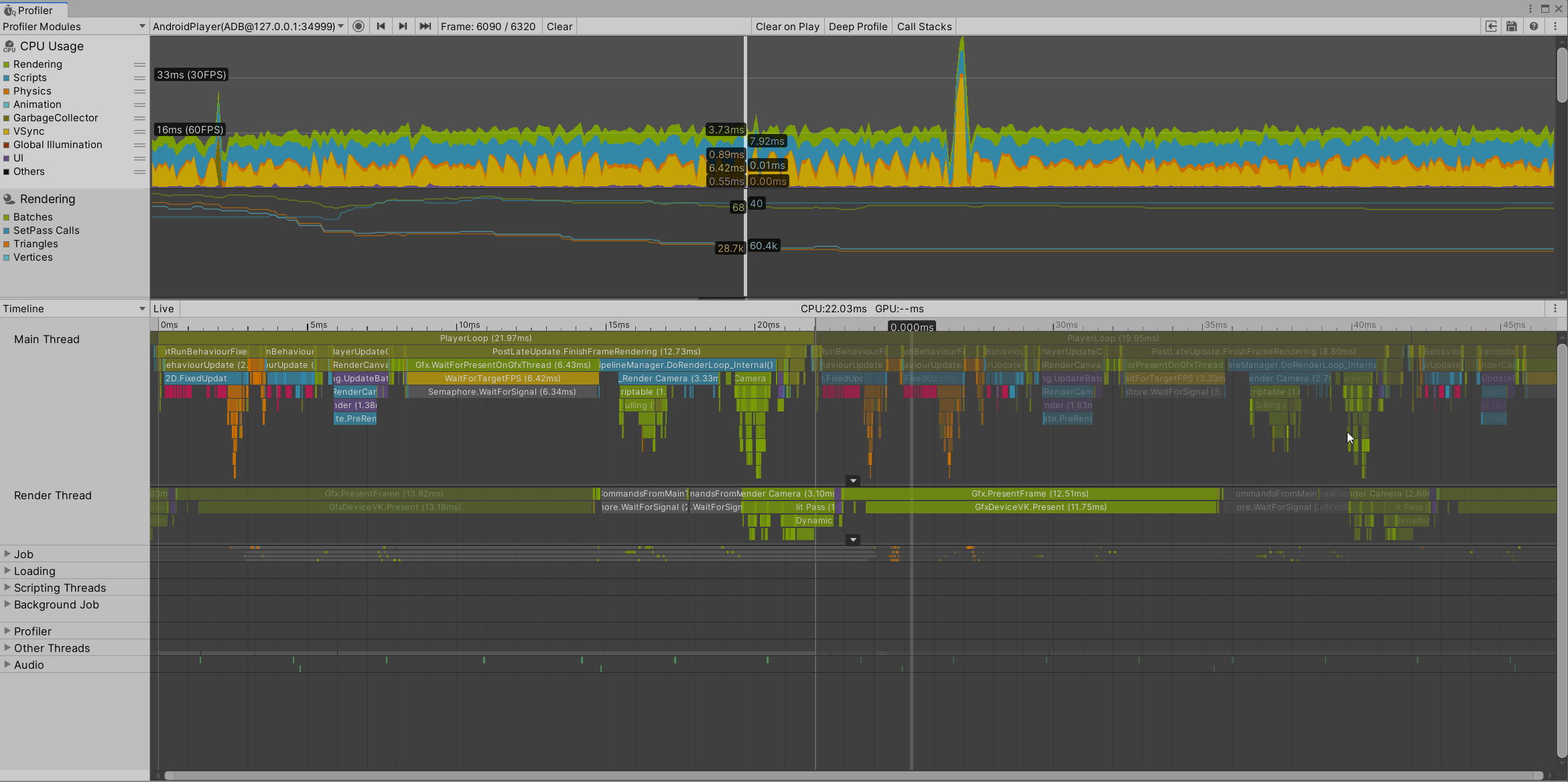Jump to the current last frame
Screen dimensions: 1568x782
coord(425,26)
